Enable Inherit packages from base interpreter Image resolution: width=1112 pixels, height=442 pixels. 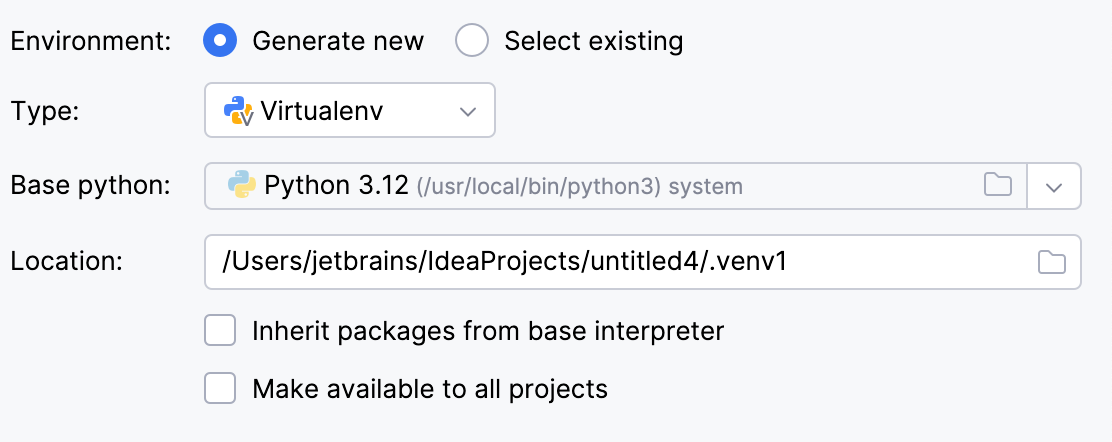pyautogui.click(x=220, y=331)
